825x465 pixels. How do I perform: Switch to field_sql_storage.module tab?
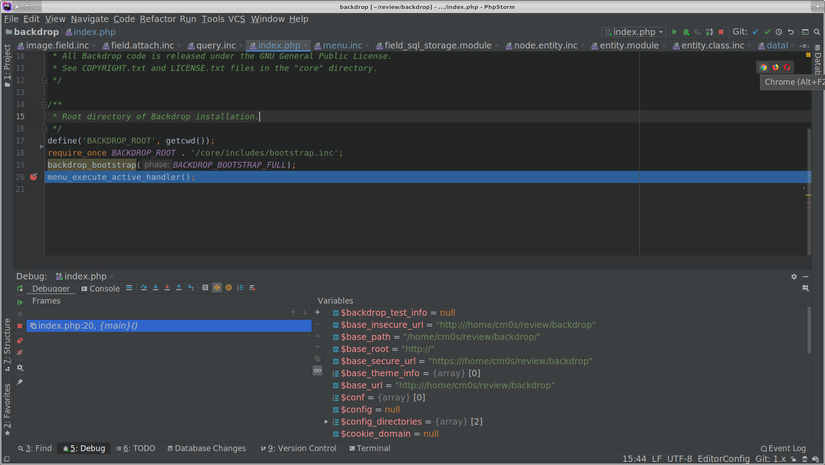[x=438, y=46]
